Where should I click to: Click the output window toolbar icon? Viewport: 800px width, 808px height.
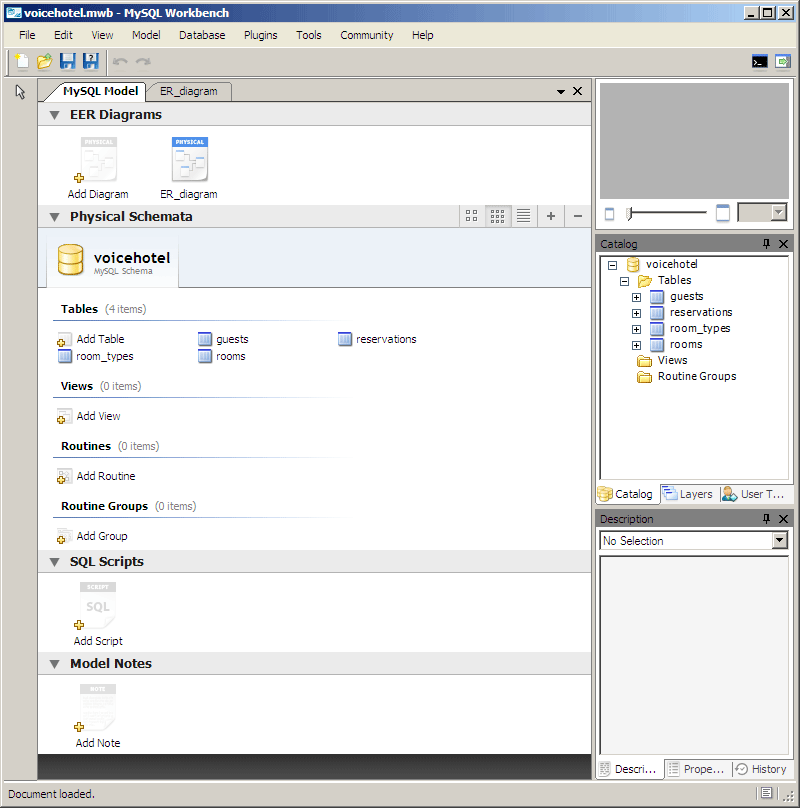click(x=782, y=62)
